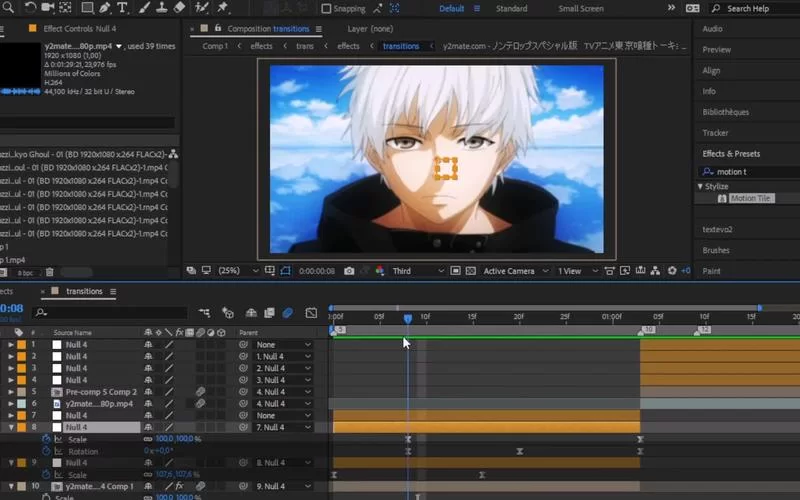Collapse layer 10 y2mate Comp 1
This screenshot has height=500, width=800.
(10, 487)
